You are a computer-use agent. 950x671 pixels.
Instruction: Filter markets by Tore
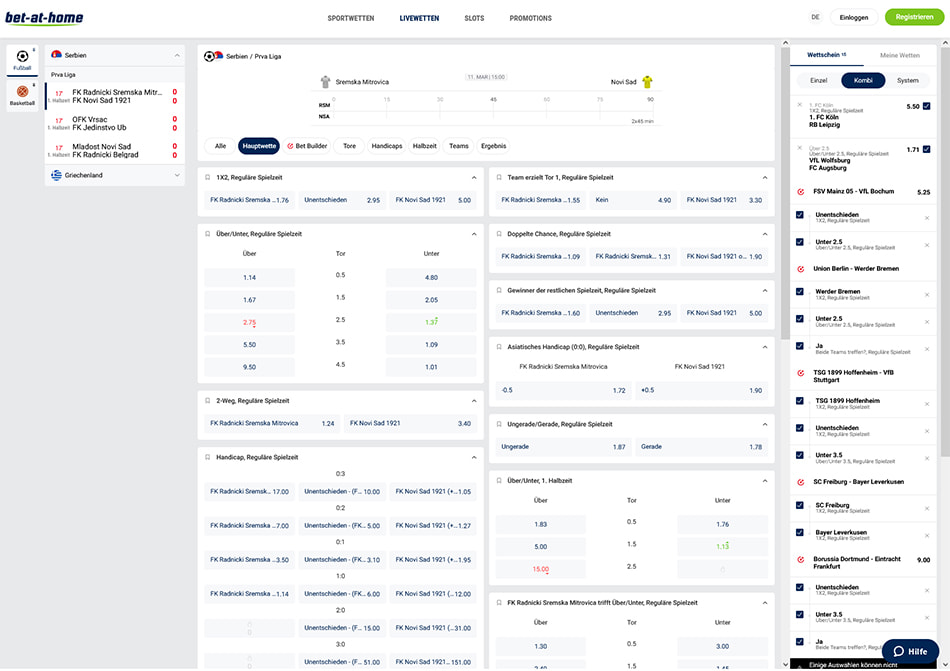[349, 146]
